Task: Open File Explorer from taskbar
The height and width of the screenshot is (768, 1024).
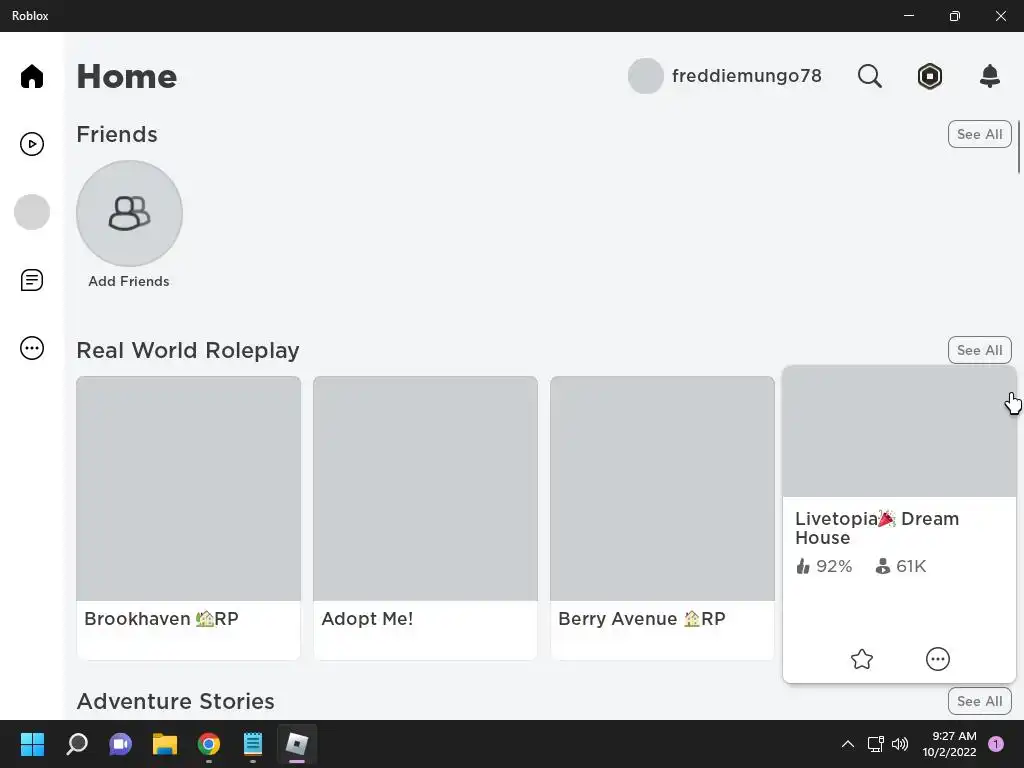Action: click(165, 744)
